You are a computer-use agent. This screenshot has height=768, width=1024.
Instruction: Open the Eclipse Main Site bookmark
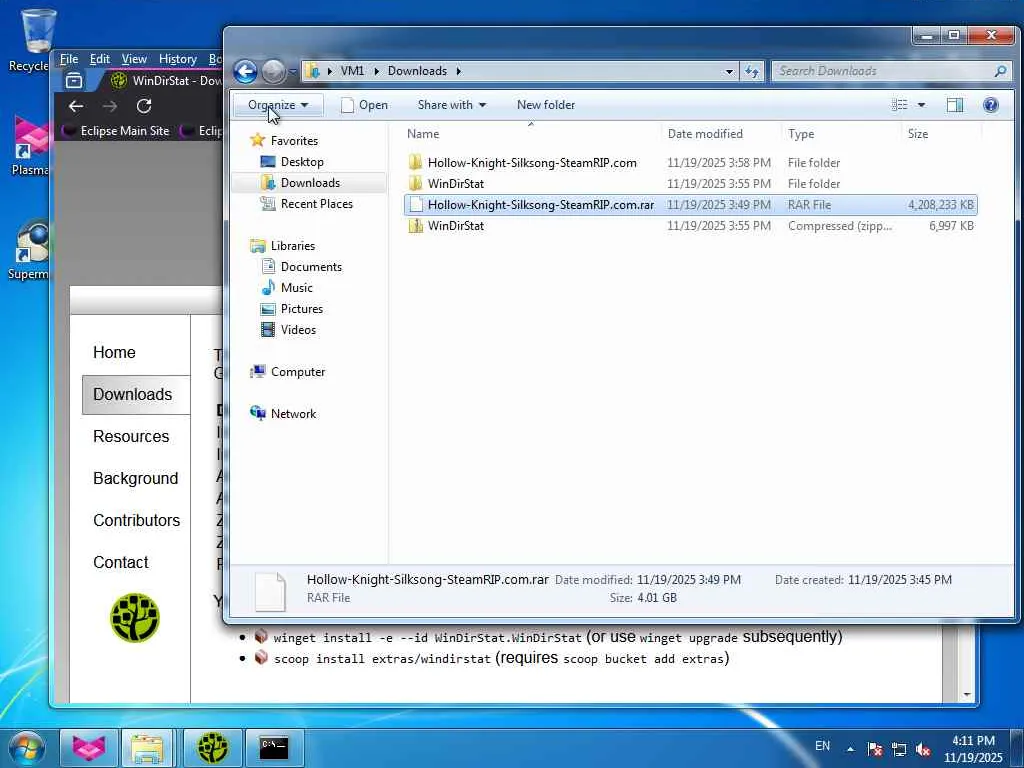pos(116,131)
